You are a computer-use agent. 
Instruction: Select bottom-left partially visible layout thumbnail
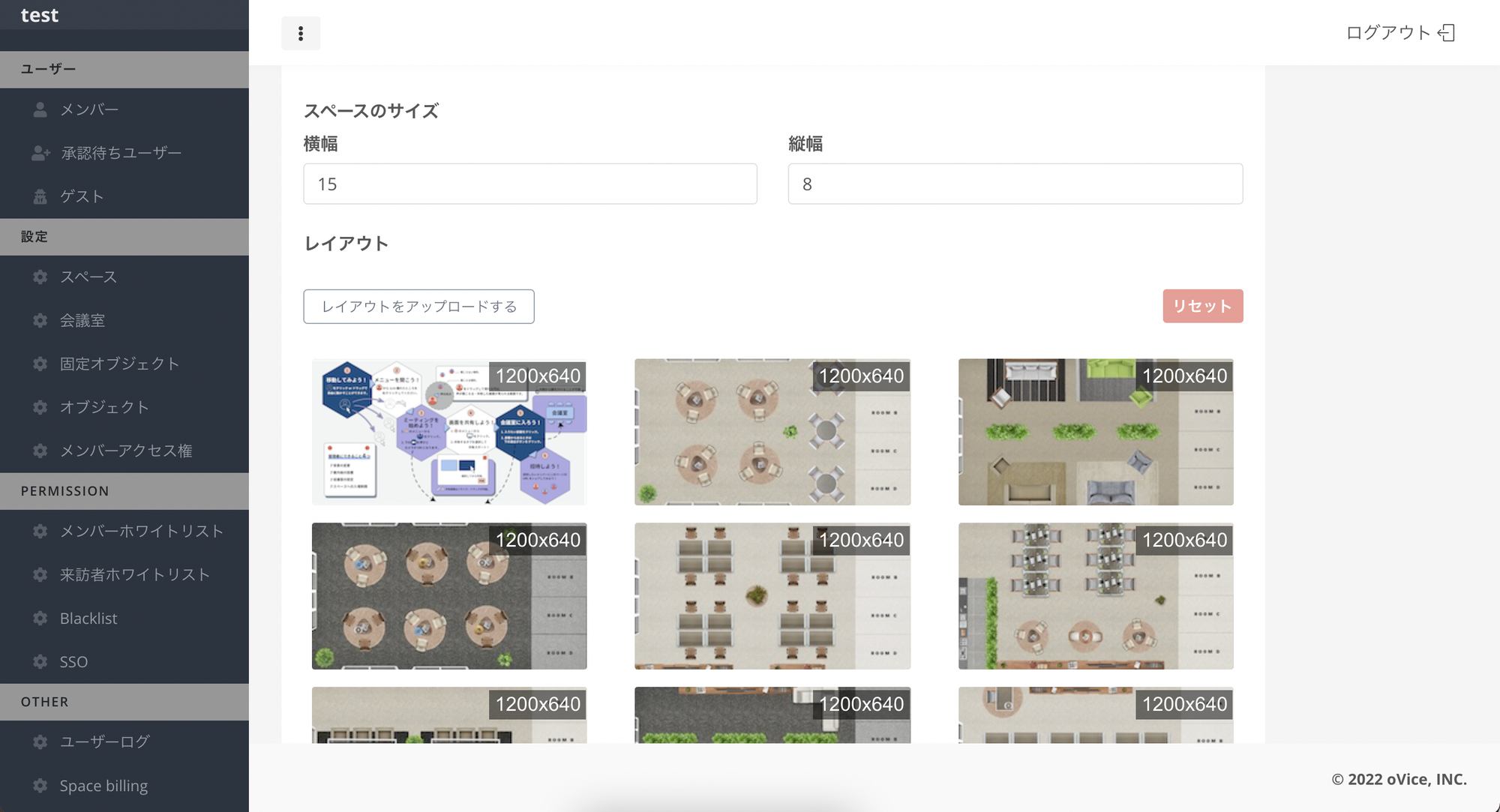[x=449, y=715]
